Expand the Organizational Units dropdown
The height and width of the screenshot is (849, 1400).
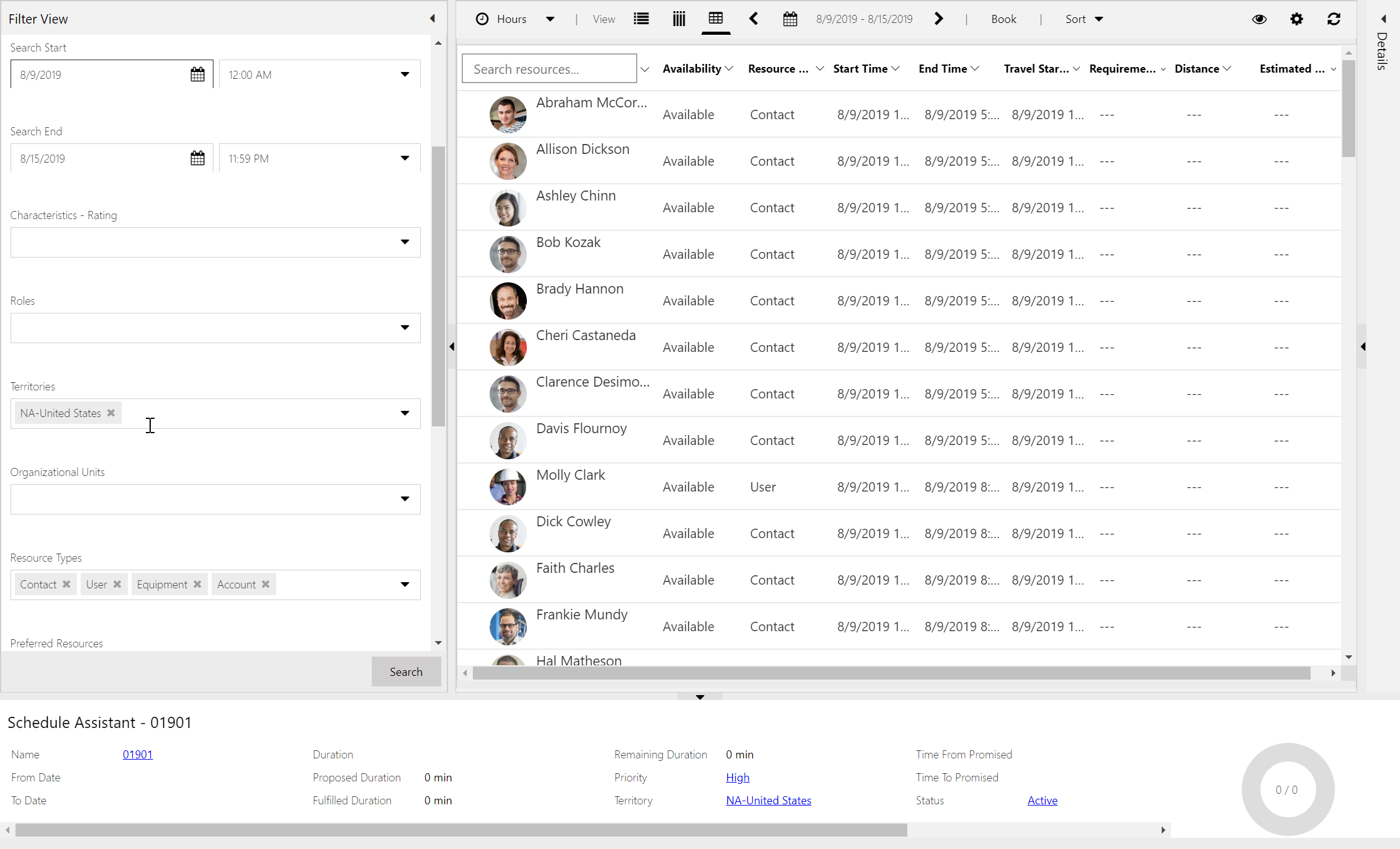(405, 498)
